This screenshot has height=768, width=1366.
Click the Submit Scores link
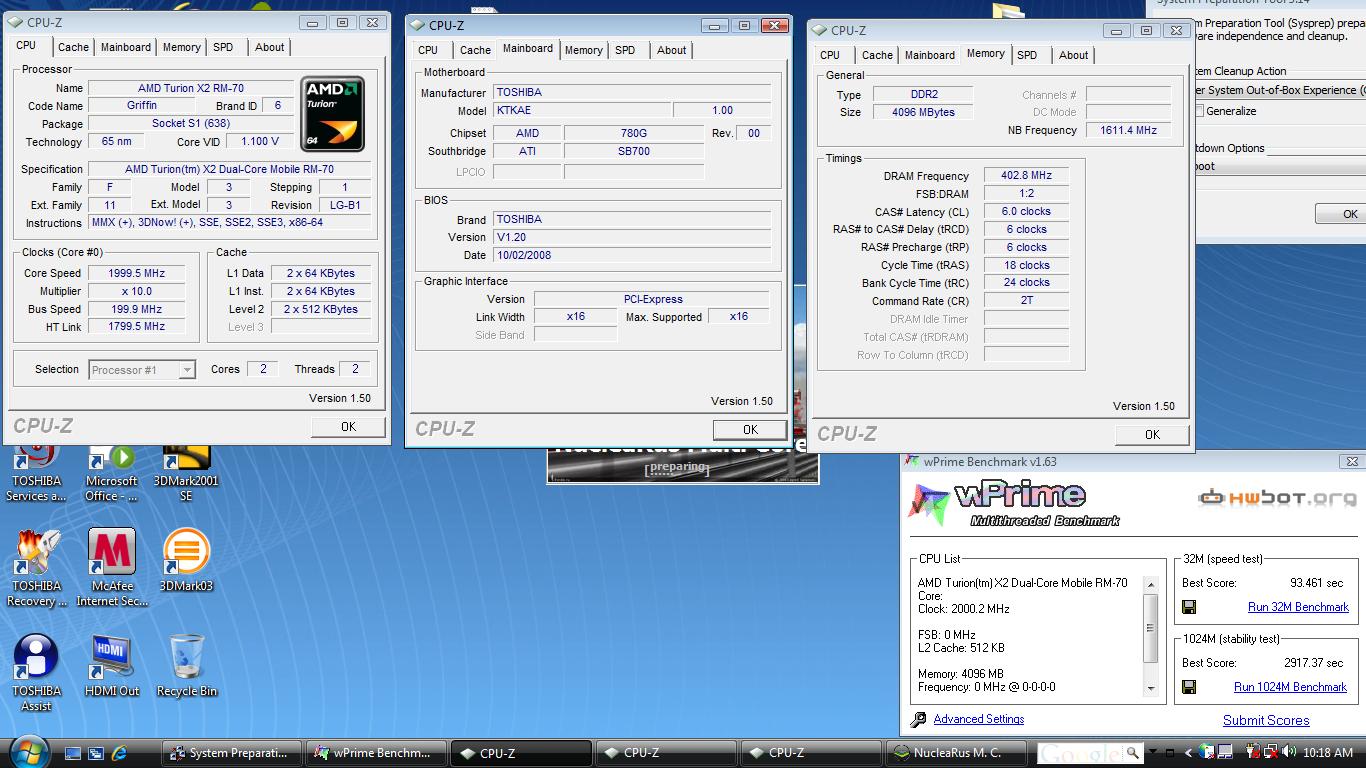click(1266, 720)
